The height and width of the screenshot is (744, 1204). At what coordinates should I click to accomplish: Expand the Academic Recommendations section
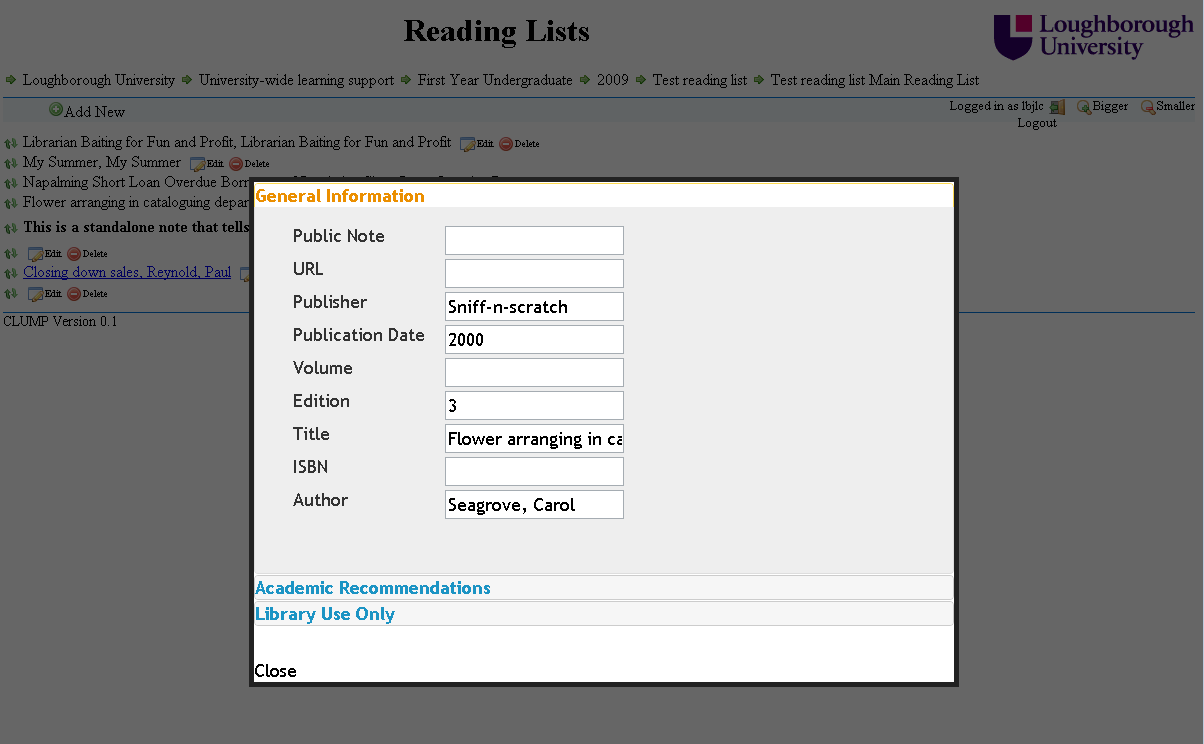(x=373, y=588)
